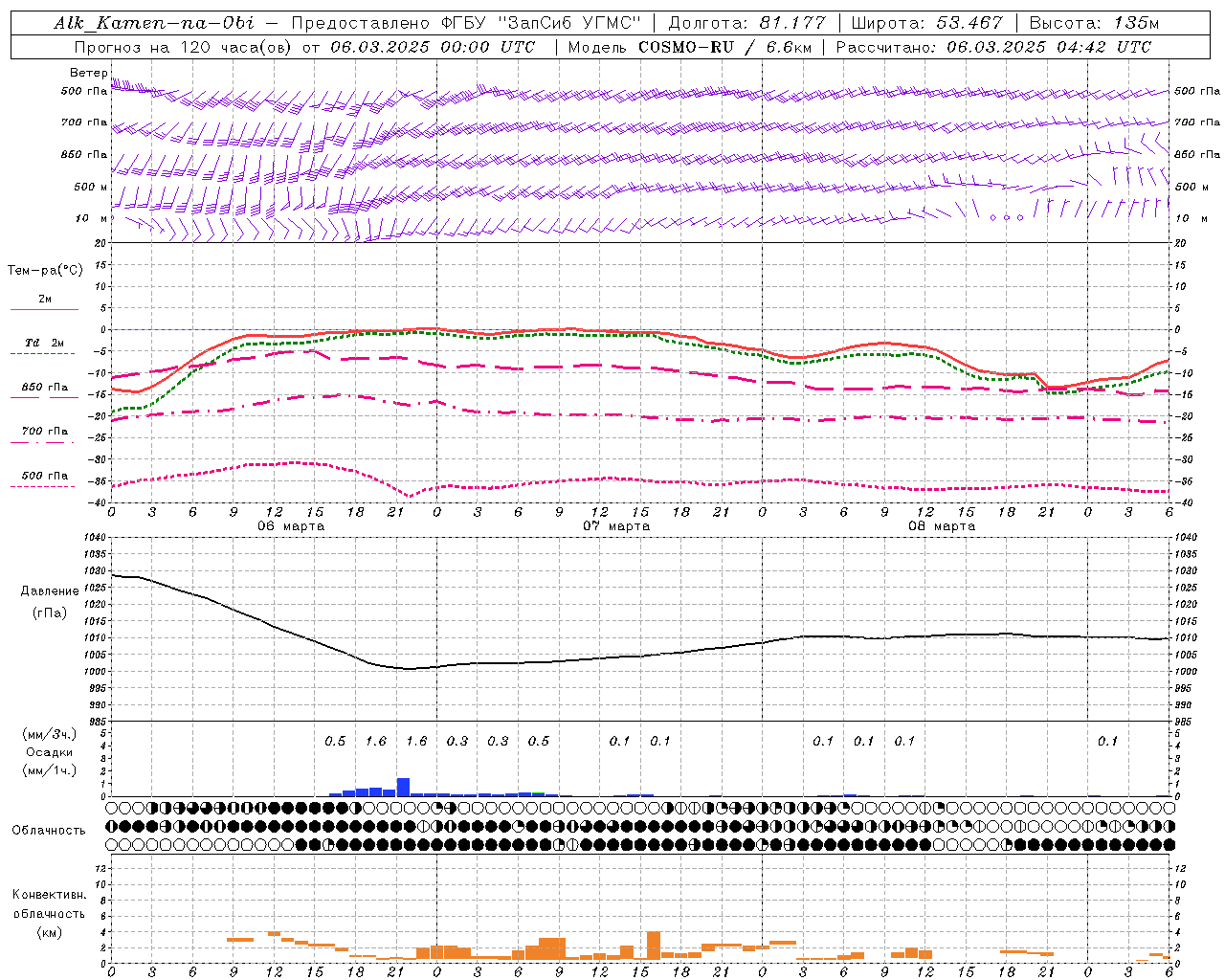
Task: Click the '(мм/1ч.)' precipitation unit label
Action: [x=50, y=769]
